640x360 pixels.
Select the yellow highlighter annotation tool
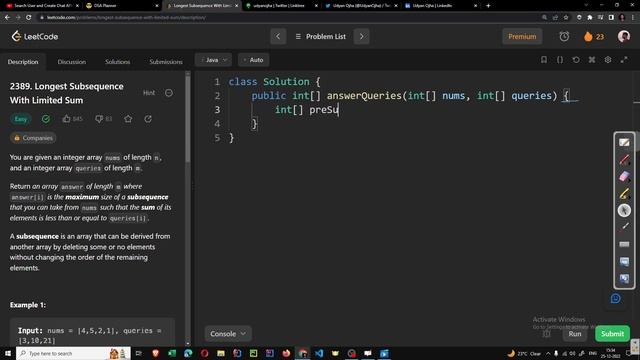coord(624,193)
